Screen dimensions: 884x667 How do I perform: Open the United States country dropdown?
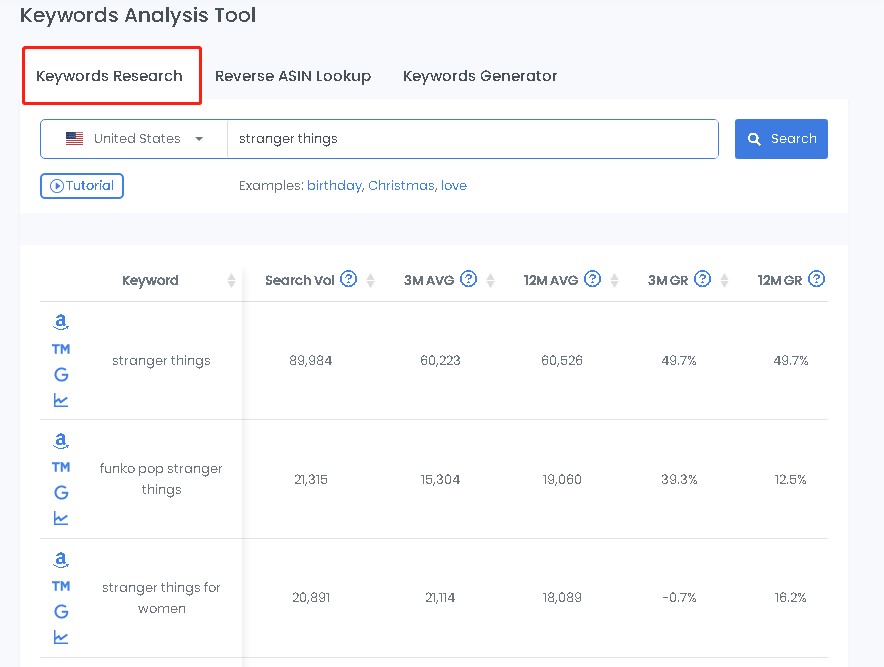pos(134,139)
